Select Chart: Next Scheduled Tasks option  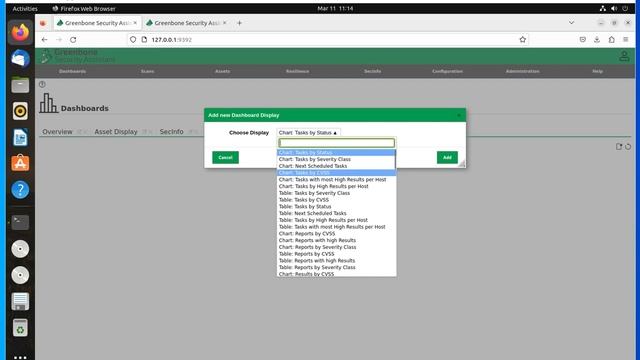click(336, 166)
